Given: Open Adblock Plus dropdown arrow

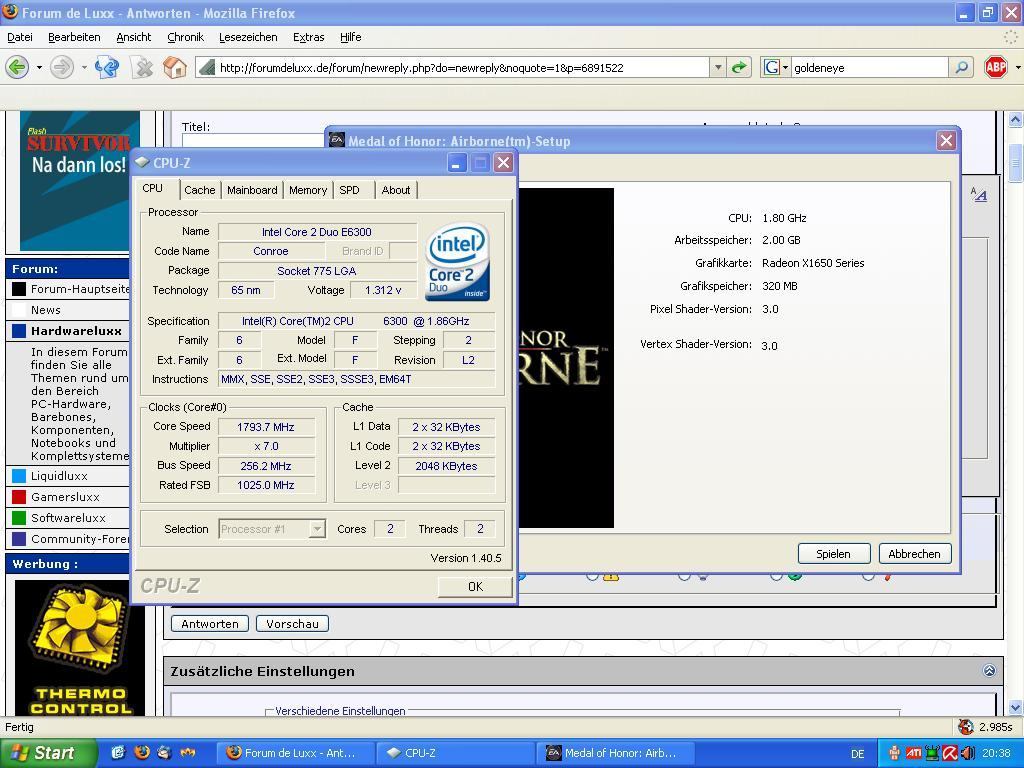Looking at the screenshot, I should click(x=1017, y=67).
